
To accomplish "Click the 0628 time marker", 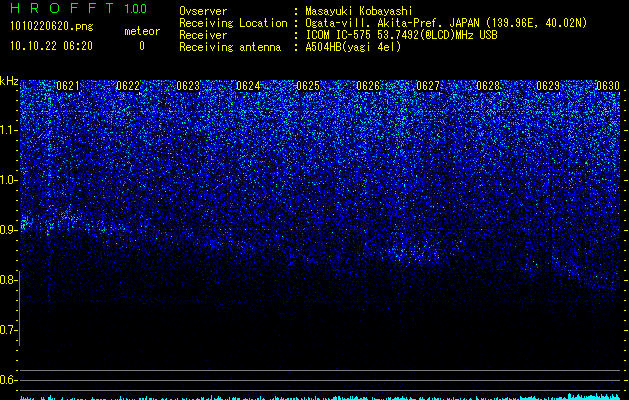I will (488, 86).
